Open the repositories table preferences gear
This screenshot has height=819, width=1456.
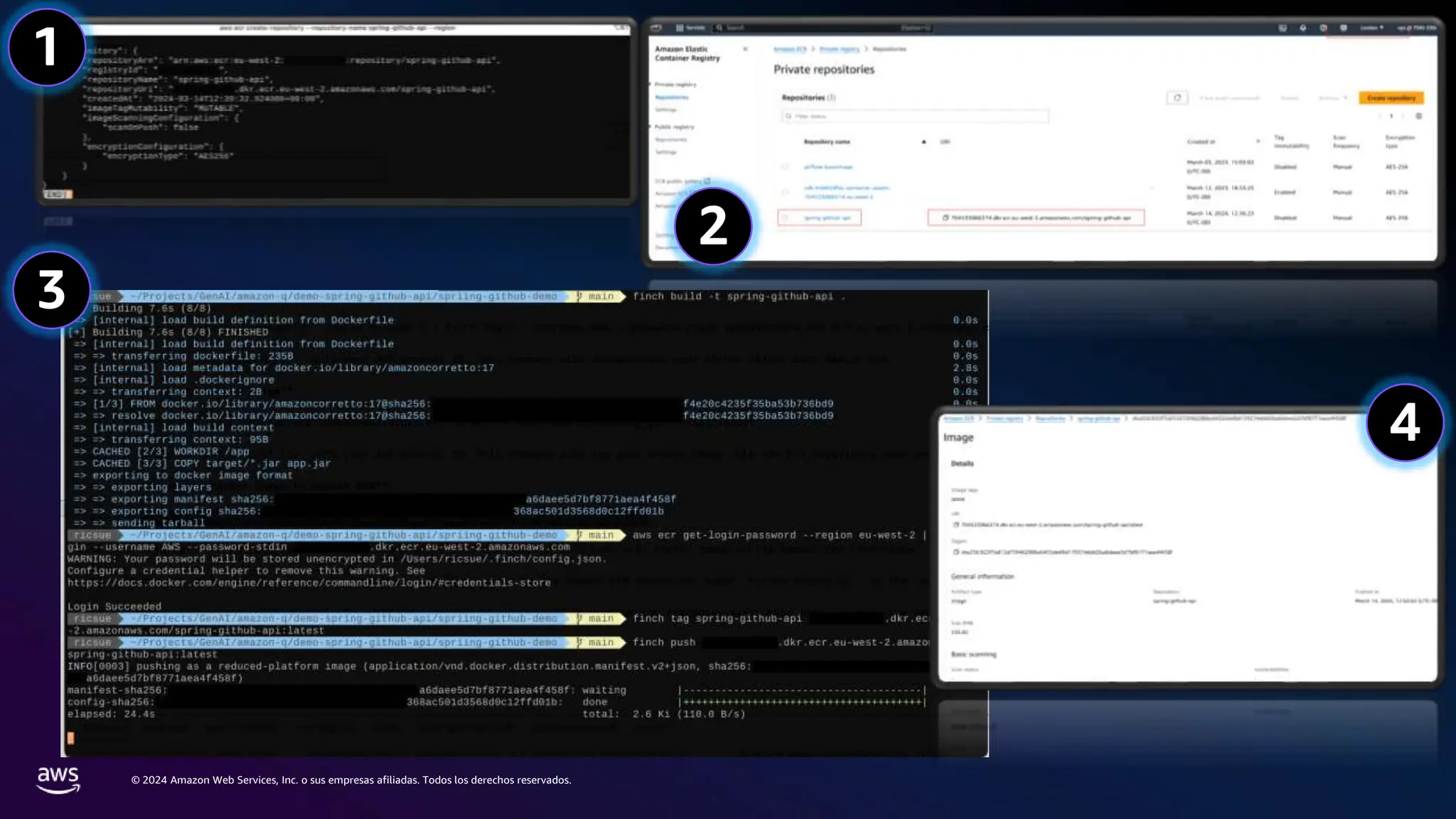(1418, 116)
